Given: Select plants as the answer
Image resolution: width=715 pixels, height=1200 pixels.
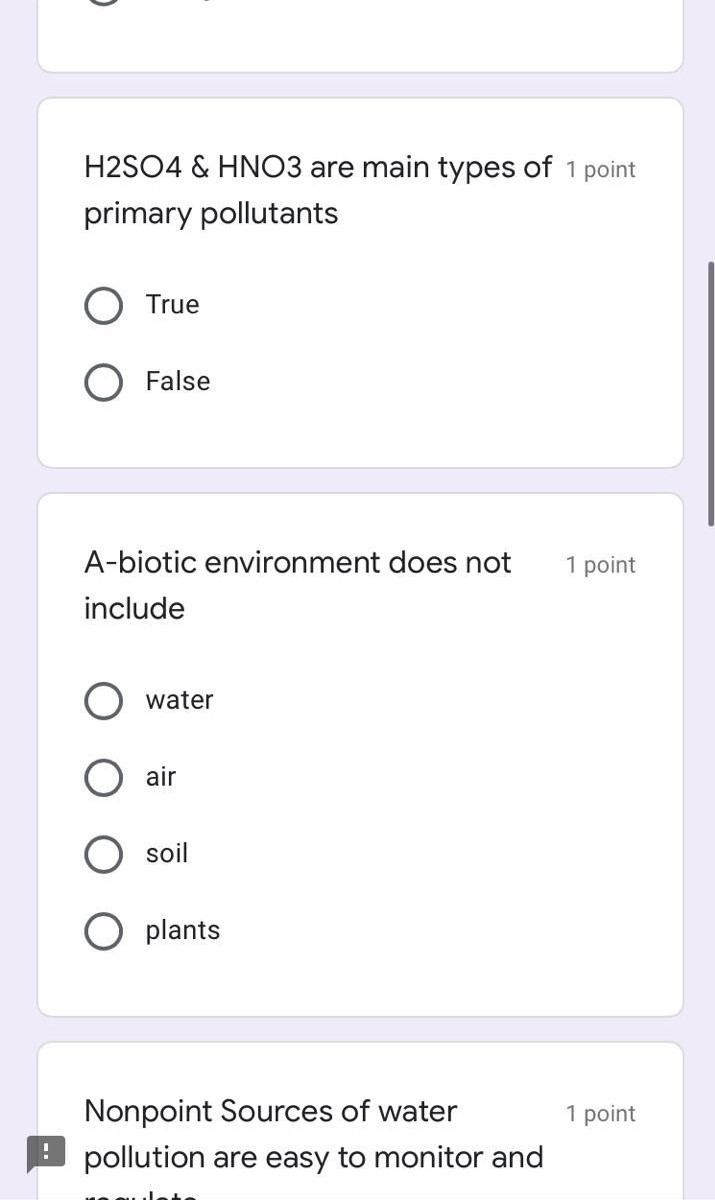Looking at the screenshot, I should tap(103, 931).
